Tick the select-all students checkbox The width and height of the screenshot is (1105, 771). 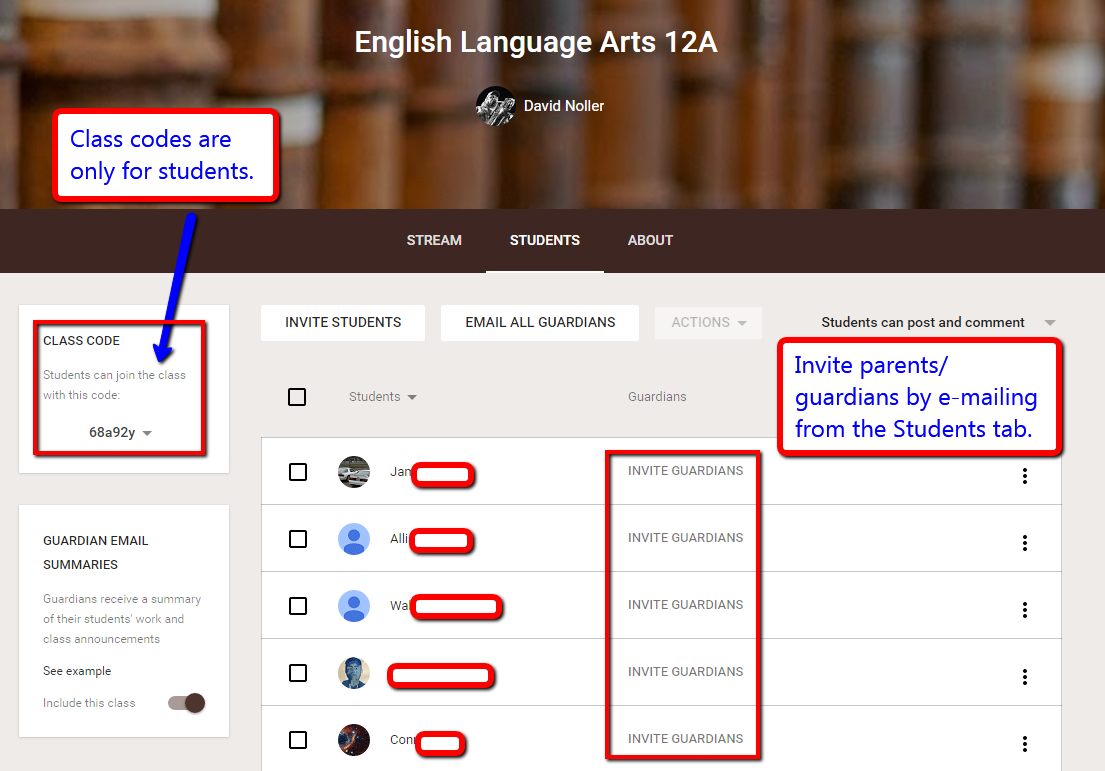tap(297, 397)
